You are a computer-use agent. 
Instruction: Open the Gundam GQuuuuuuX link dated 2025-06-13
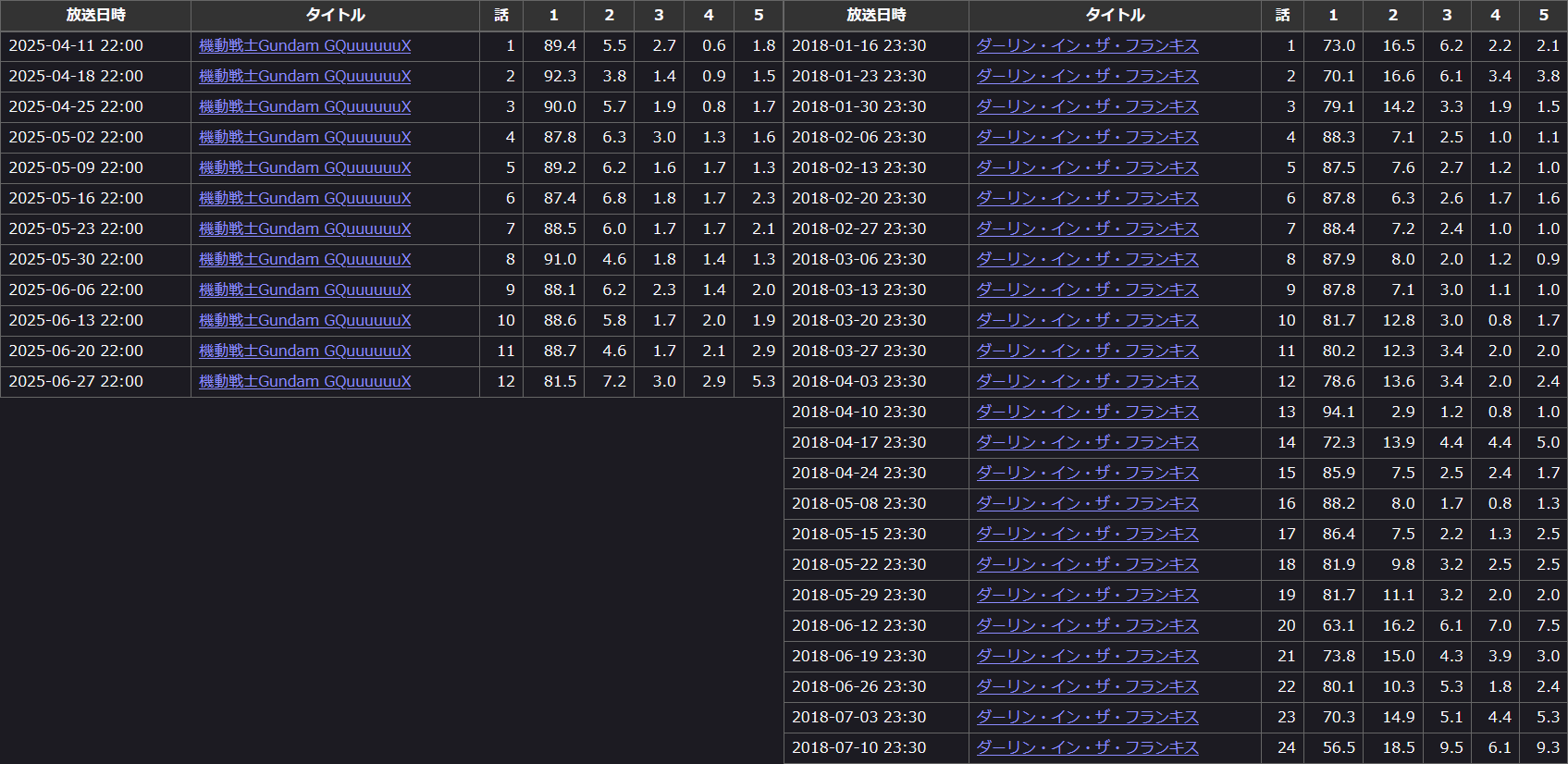304,320
